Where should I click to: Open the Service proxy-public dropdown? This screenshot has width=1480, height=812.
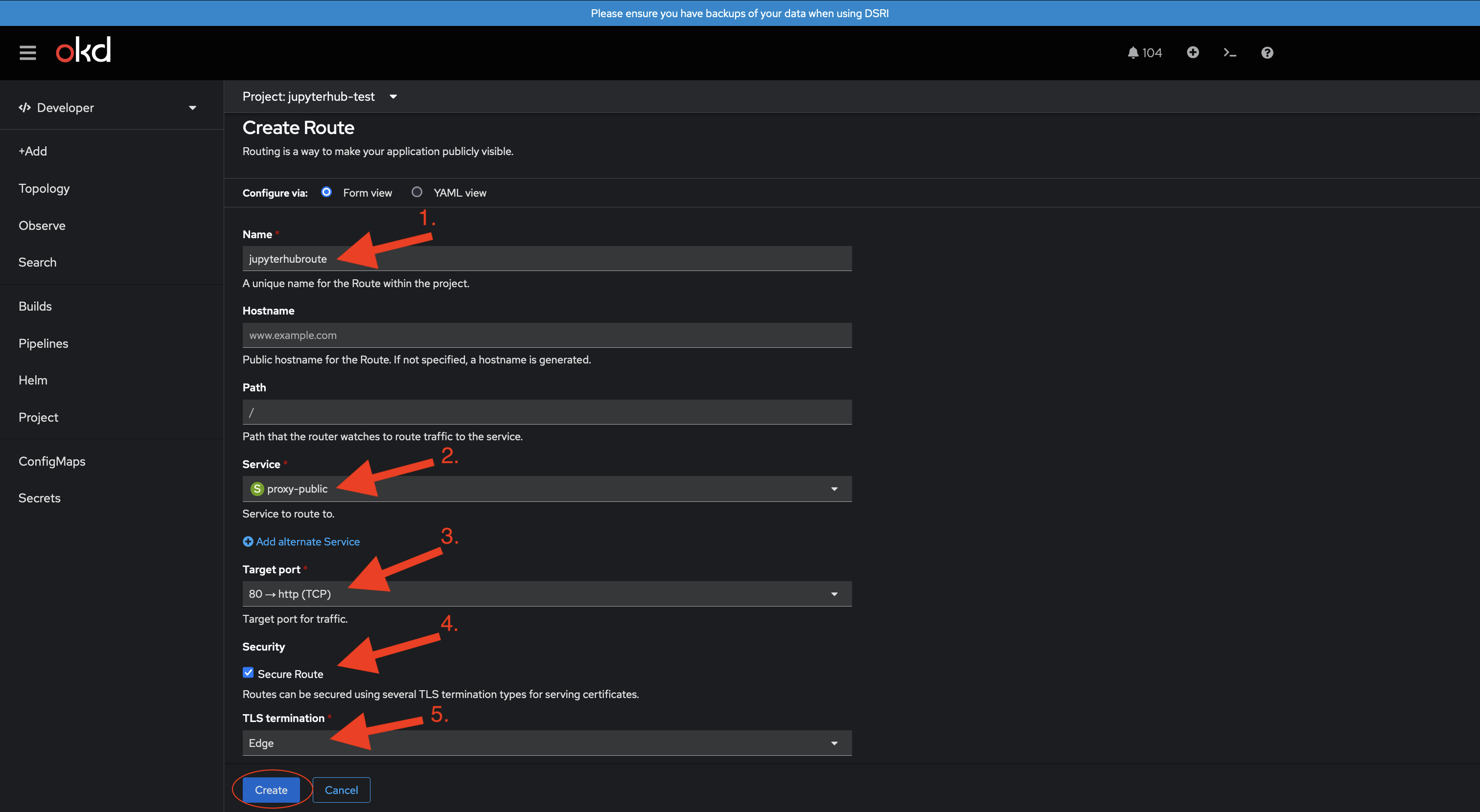(x=547, y=489)
